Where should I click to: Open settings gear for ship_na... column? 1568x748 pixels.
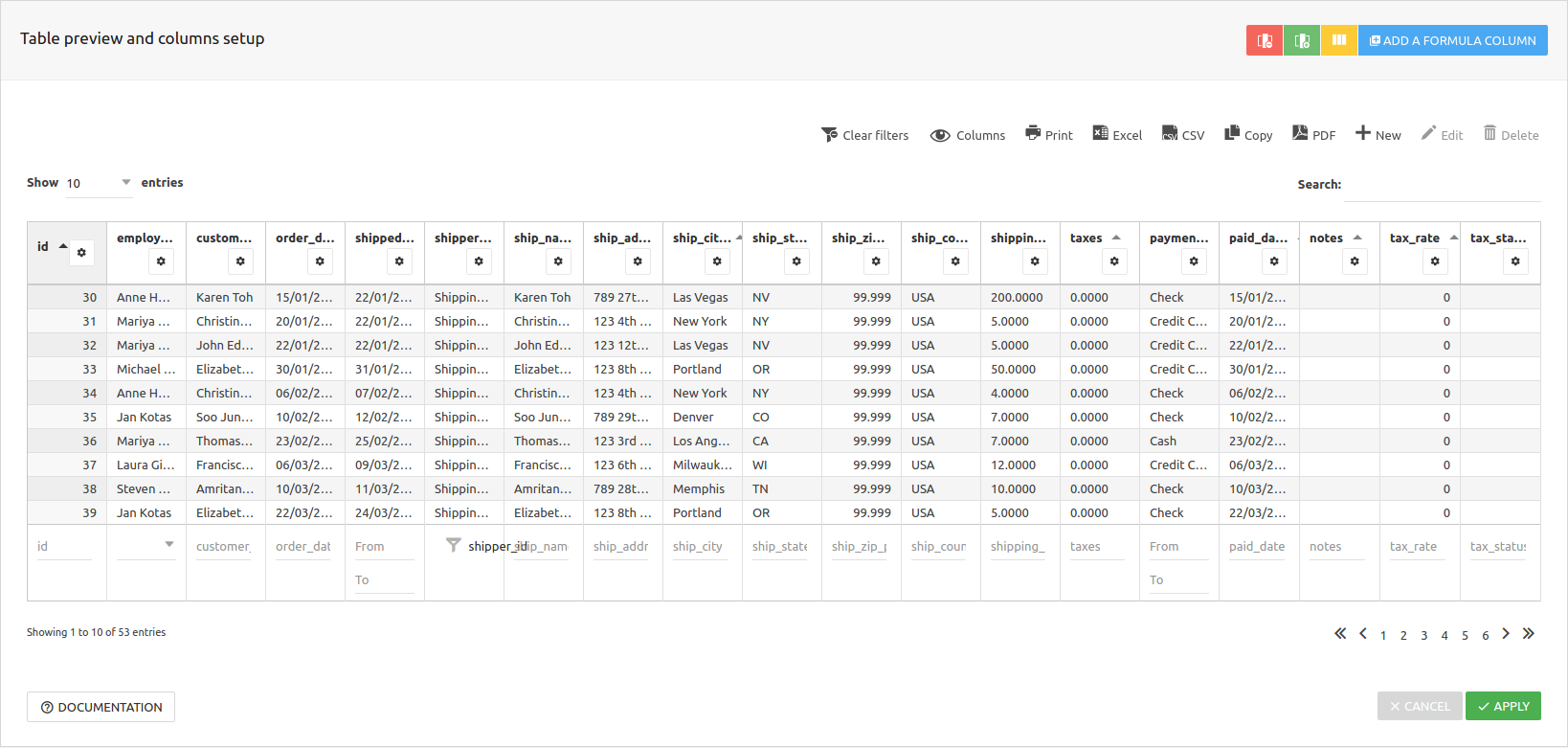click(558, 261)
